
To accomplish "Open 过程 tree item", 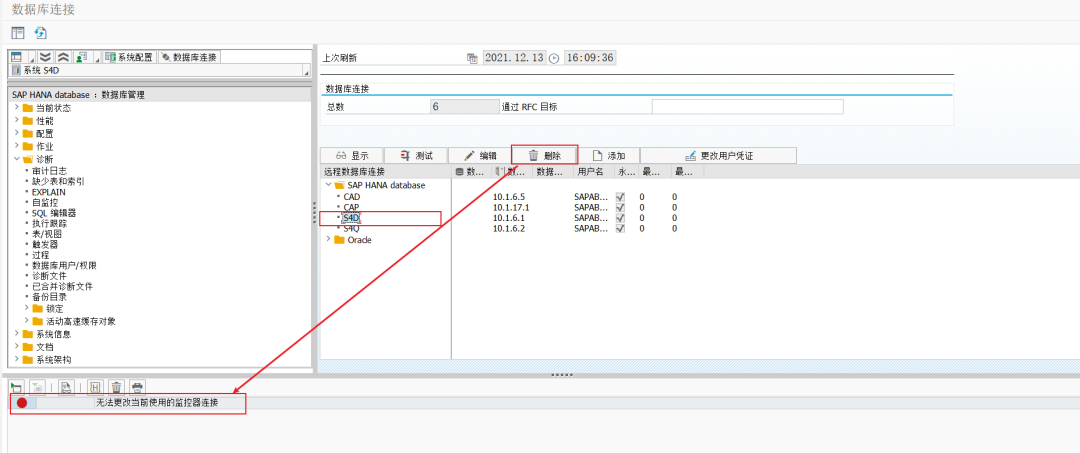I will pyautogui.click(x=41, y=255).
